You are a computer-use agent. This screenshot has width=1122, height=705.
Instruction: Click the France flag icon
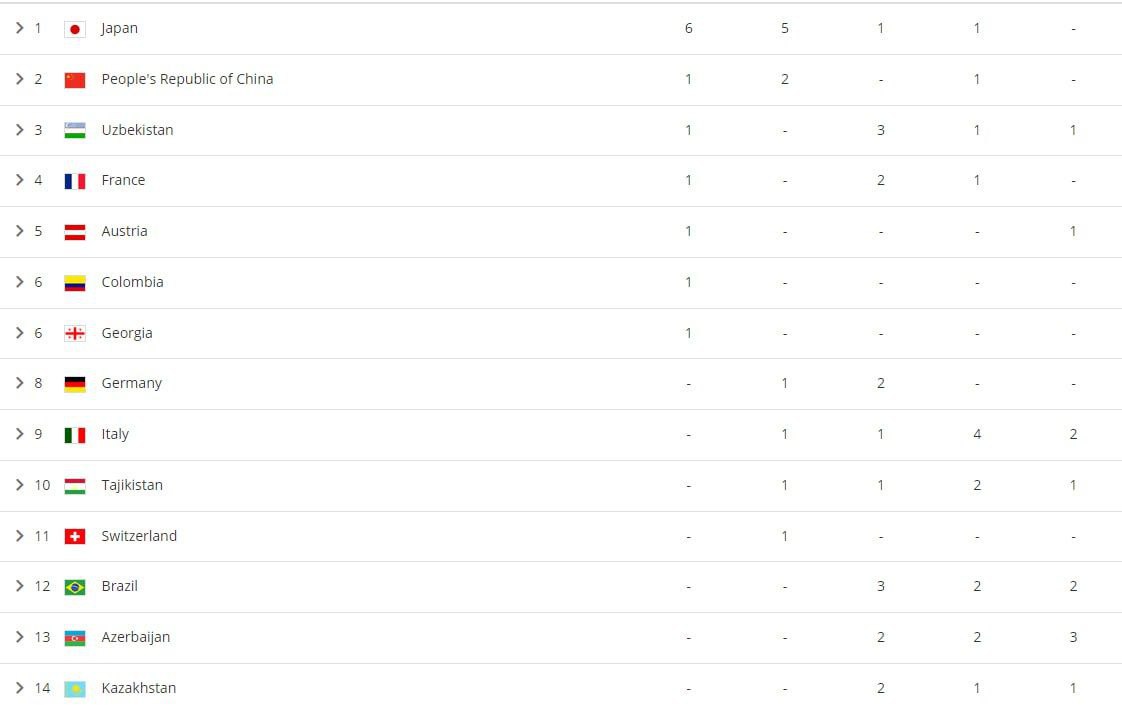(74, 181)
